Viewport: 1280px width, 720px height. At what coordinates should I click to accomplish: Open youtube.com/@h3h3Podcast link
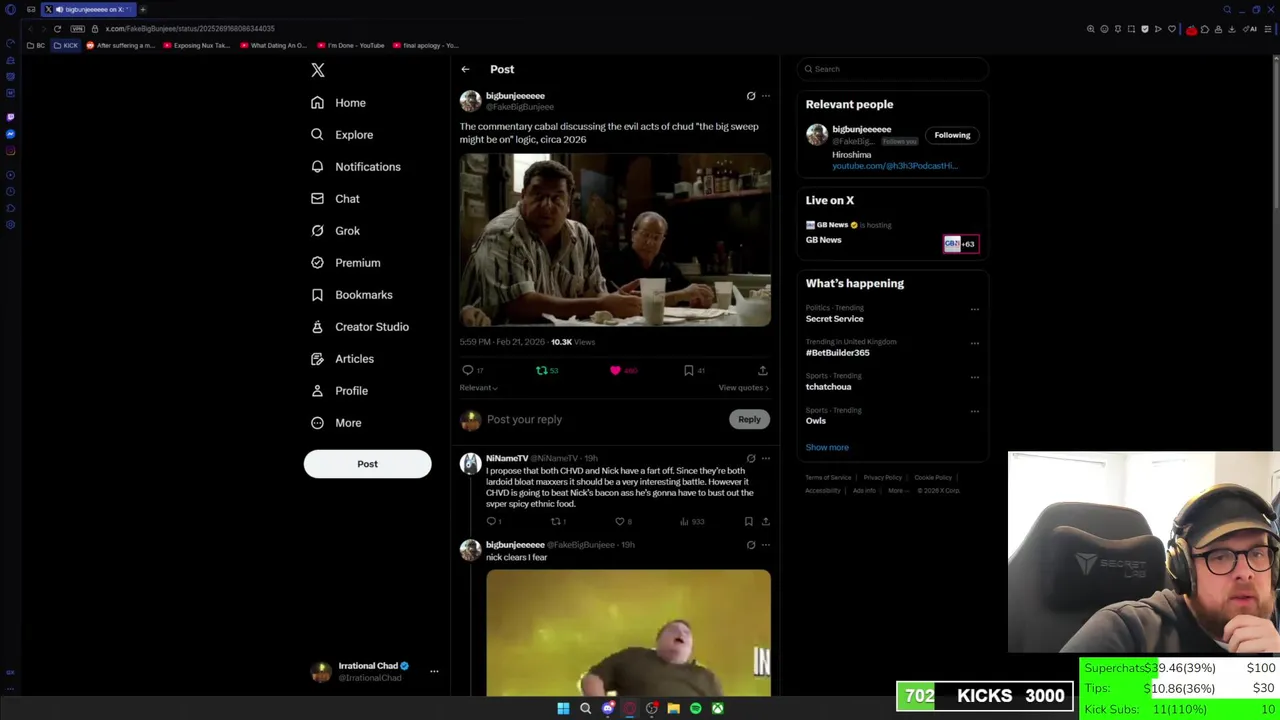coord(895,166)
